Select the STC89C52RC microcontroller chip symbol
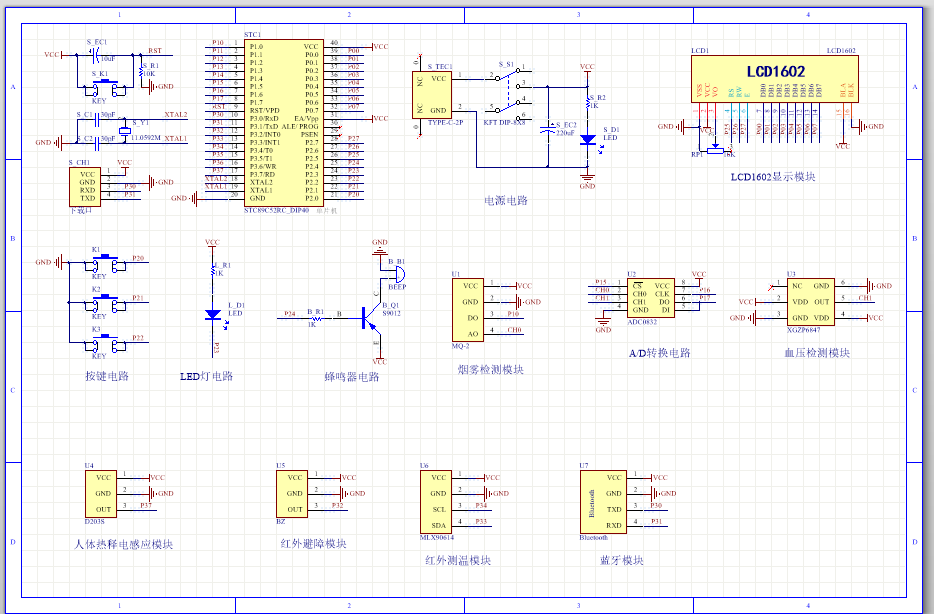 click(x=284, y=122)
